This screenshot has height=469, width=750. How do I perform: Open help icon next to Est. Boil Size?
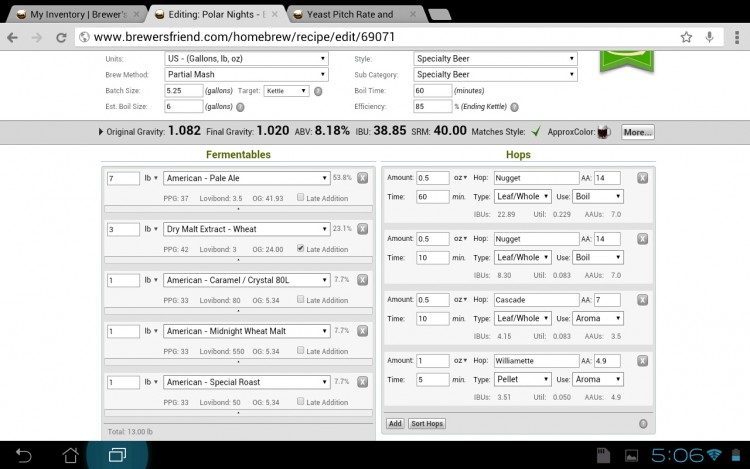240,107
